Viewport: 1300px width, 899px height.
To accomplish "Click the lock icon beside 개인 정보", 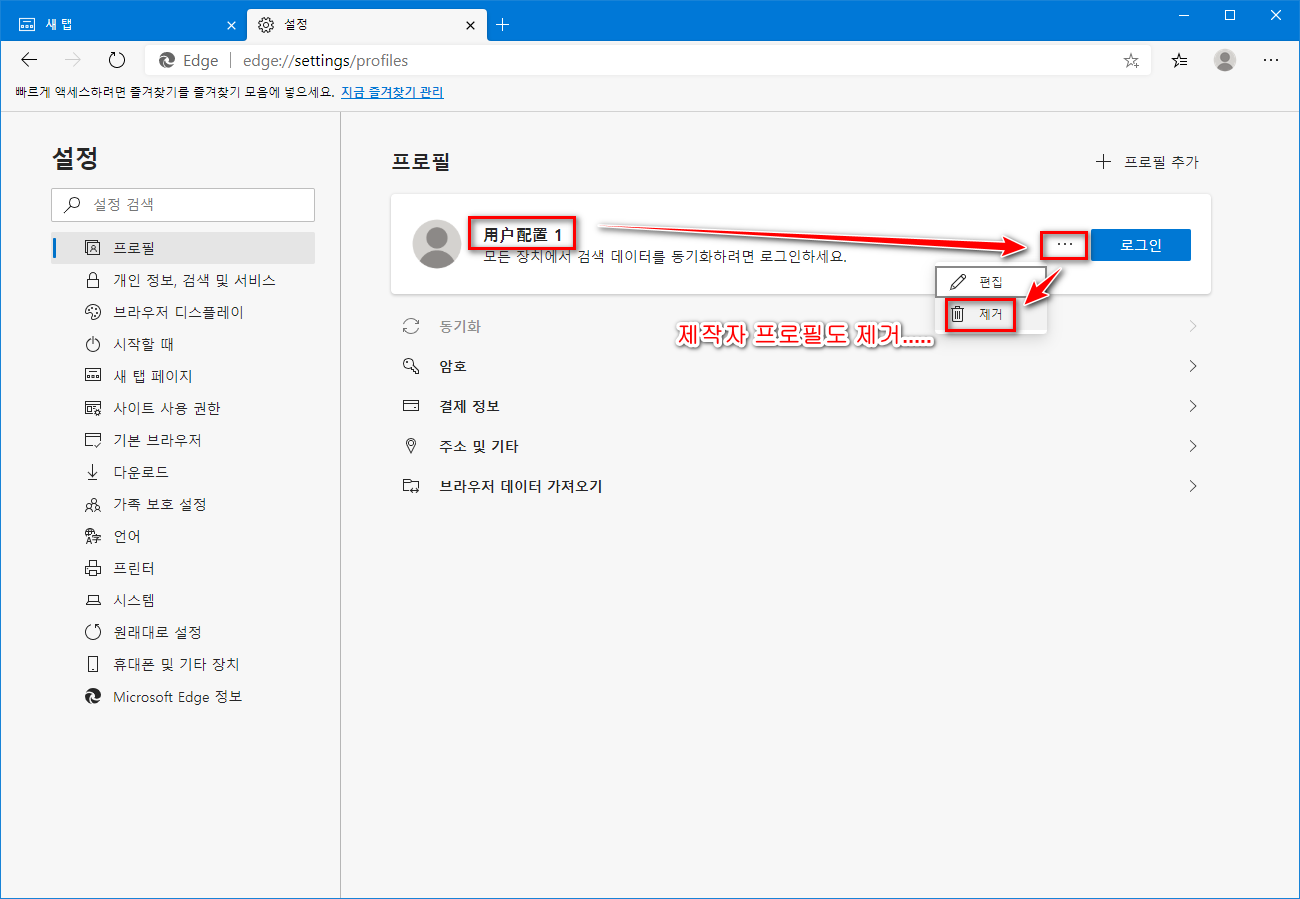I will point(93,280).
